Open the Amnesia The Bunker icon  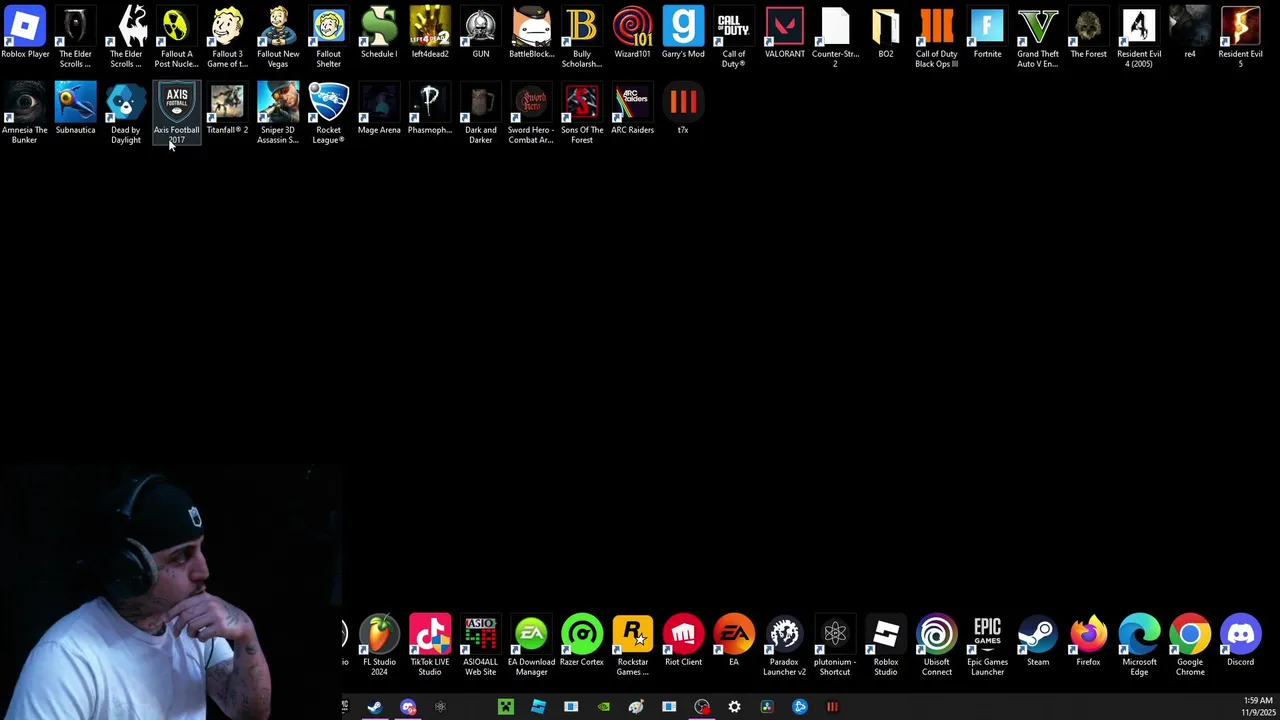tap(25, 114)
